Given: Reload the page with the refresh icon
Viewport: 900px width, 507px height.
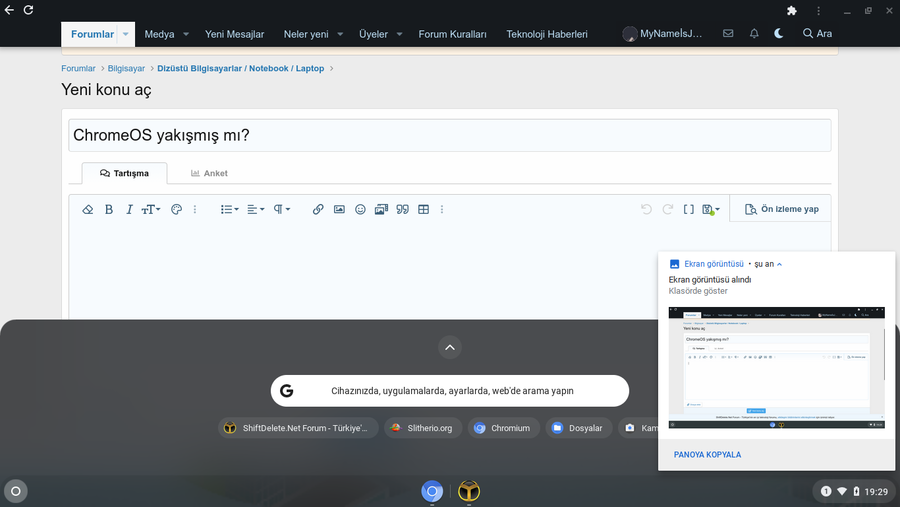Looking at the screenshot, I should (x=28, y=10).
